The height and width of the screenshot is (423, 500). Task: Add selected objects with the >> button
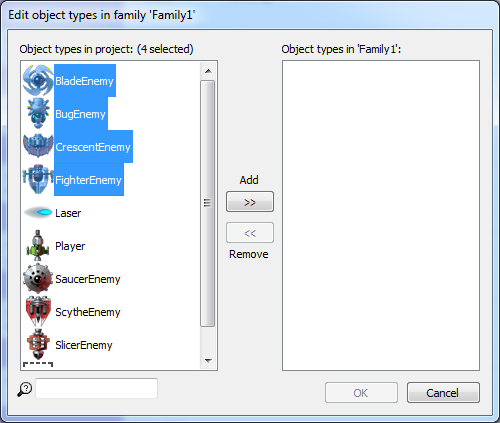(x=250, y=202)
